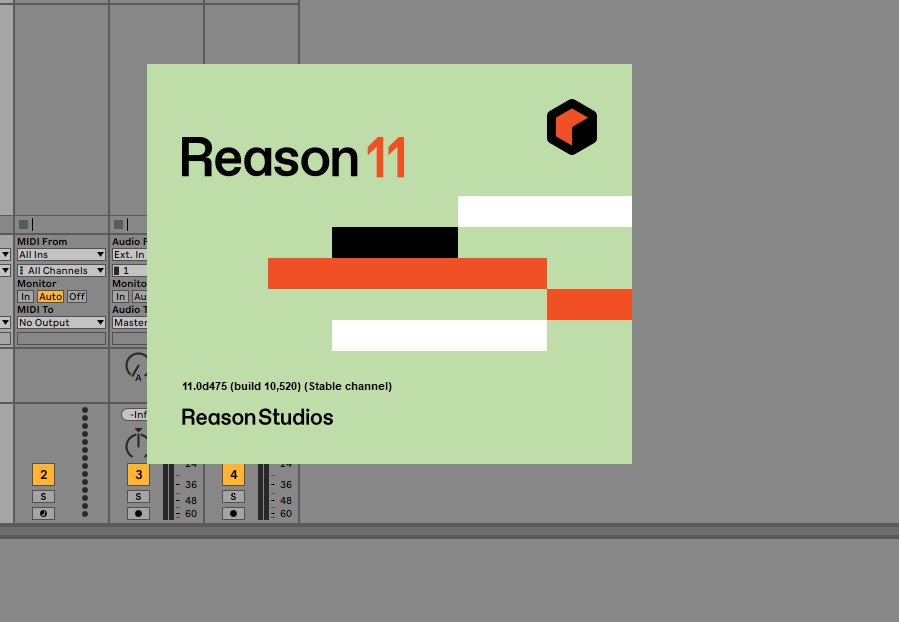Click the dropdown arrow left of All Ins
899x622 pixels.
5,255
